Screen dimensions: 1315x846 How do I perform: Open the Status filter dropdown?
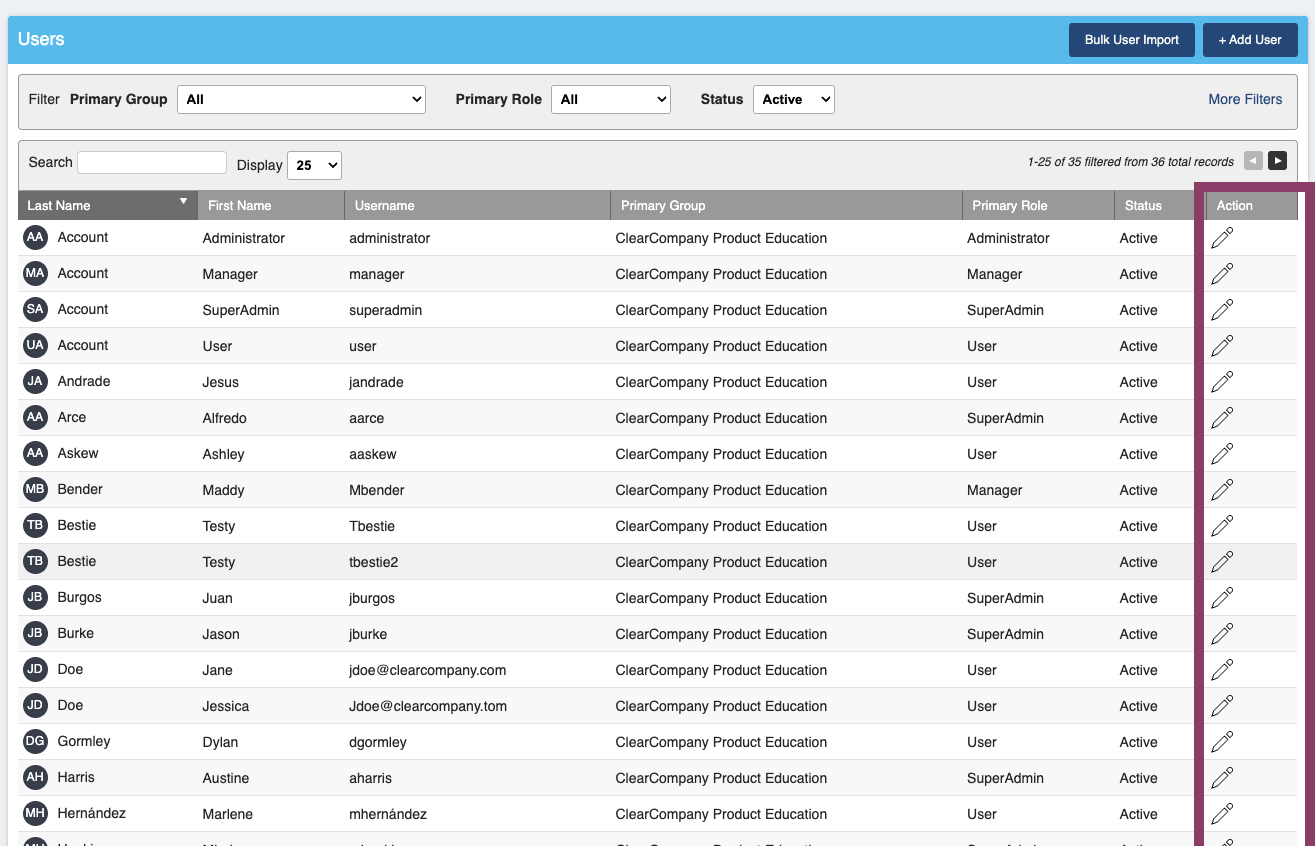pos(793,99)
